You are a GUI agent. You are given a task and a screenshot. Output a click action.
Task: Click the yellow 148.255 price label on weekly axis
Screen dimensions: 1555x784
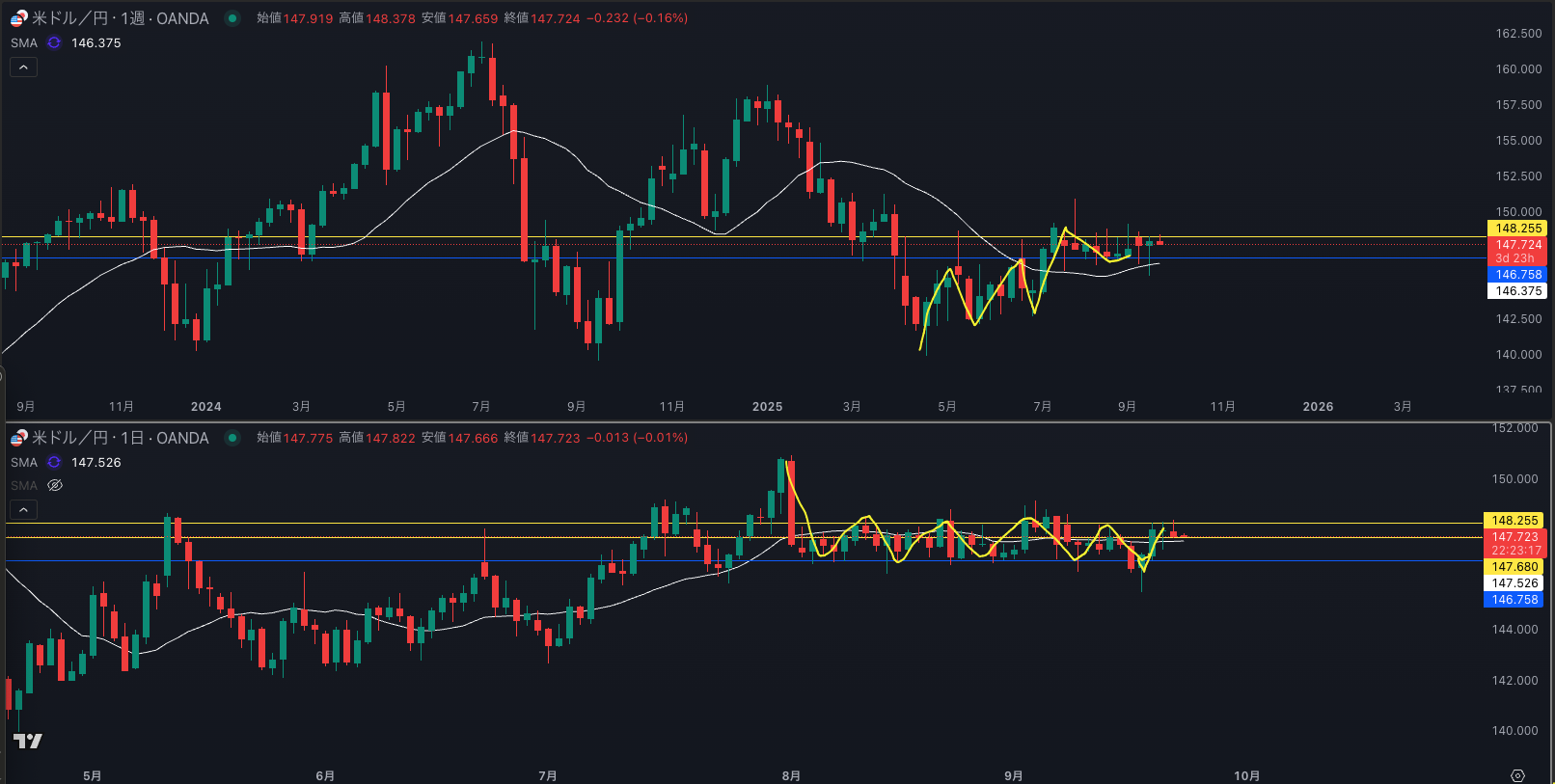1517,229
